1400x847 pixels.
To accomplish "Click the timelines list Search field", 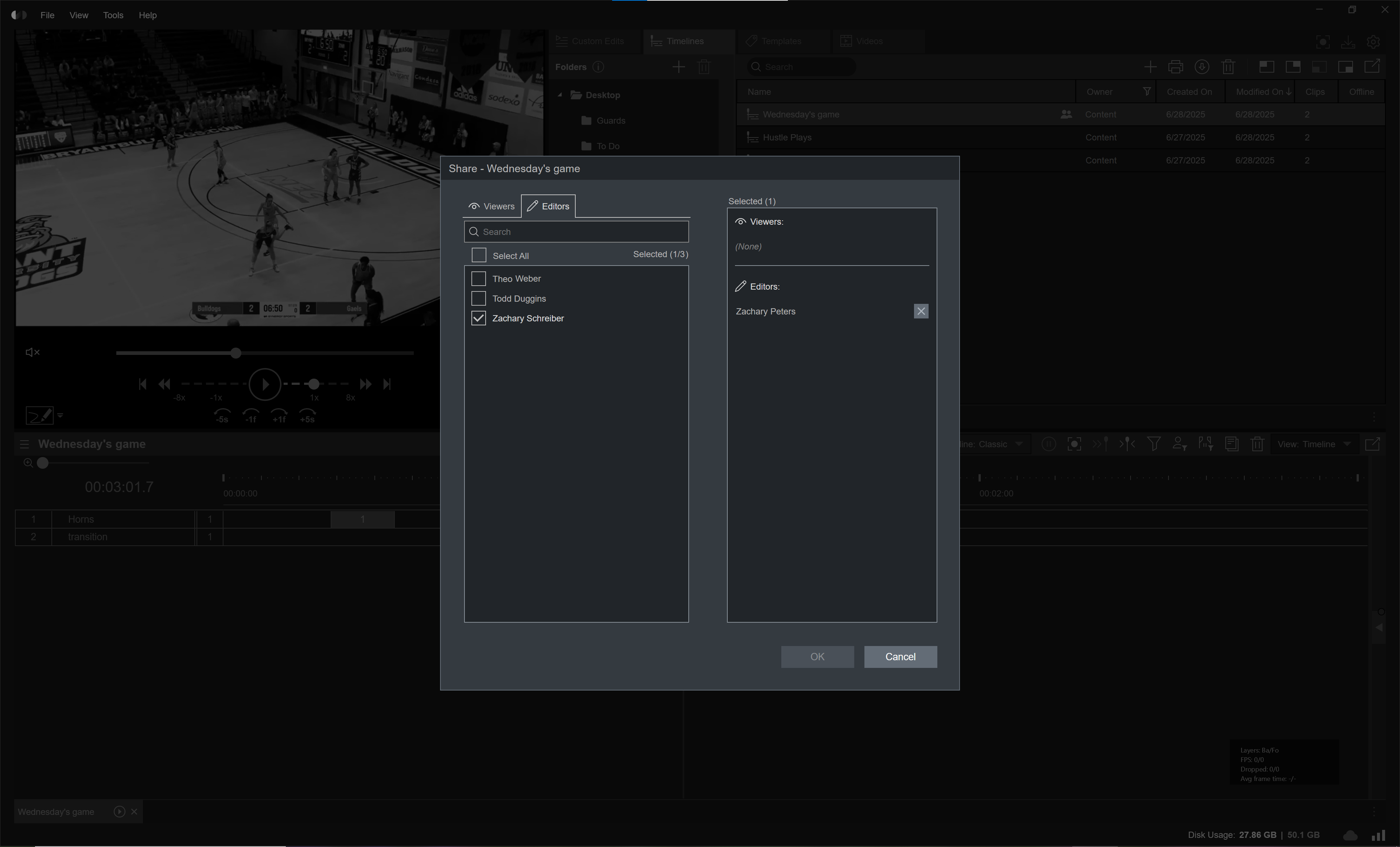I will click(801, 67).
